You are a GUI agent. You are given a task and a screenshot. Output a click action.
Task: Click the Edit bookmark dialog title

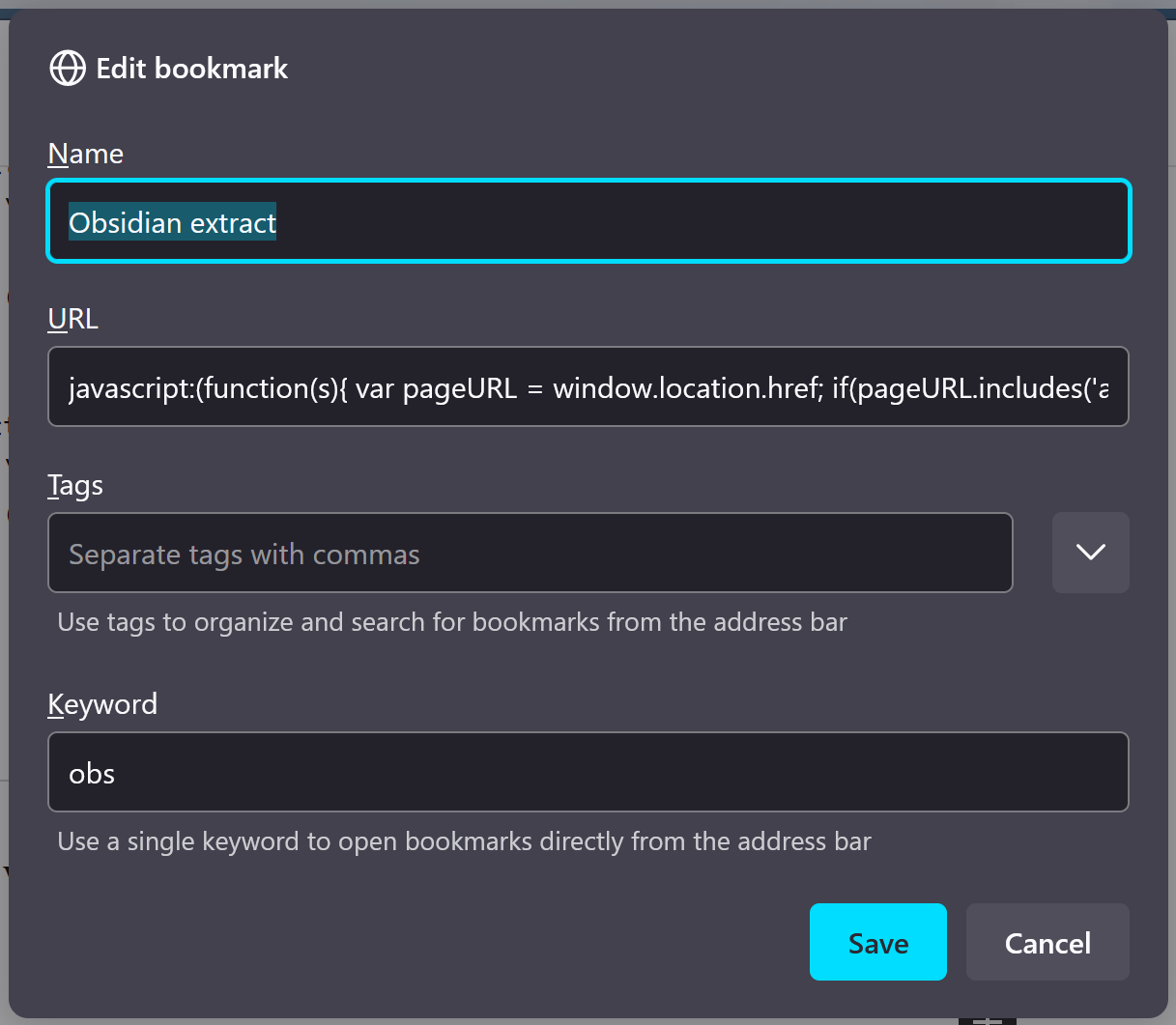(191, 69)
